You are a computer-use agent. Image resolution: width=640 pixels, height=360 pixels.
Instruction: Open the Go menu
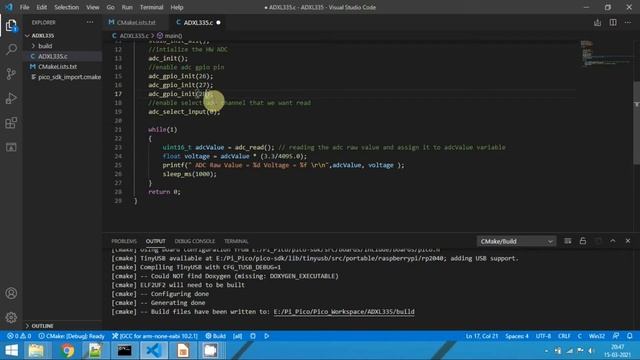pos(110,7)
